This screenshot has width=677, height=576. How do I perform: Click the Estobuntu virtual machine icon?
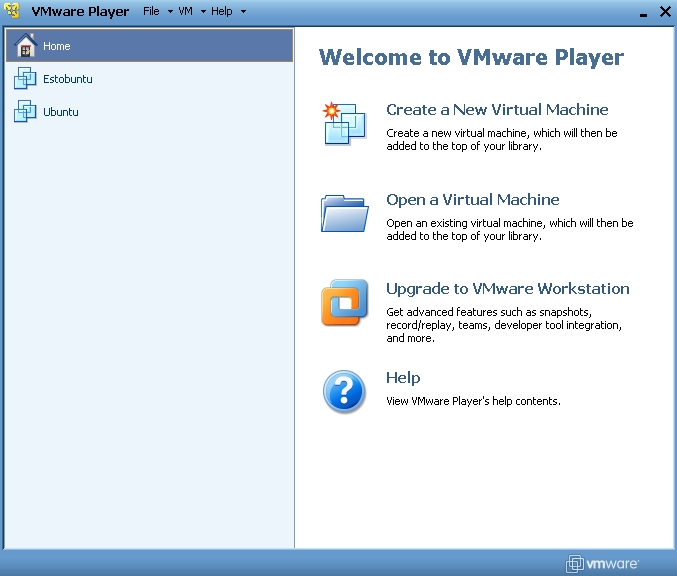pyautogui.click(x=25, y=78)
